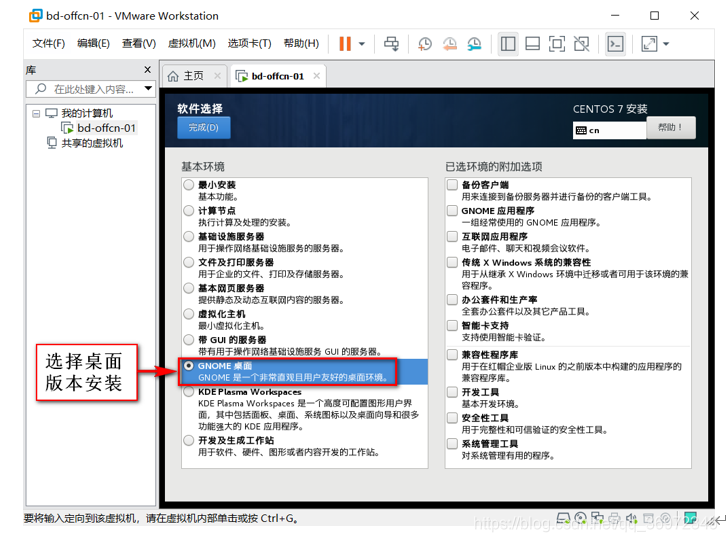Select the 最小安装 radio button
The height and width of the screenshot is (542, 727).
(x=189, y=185)
